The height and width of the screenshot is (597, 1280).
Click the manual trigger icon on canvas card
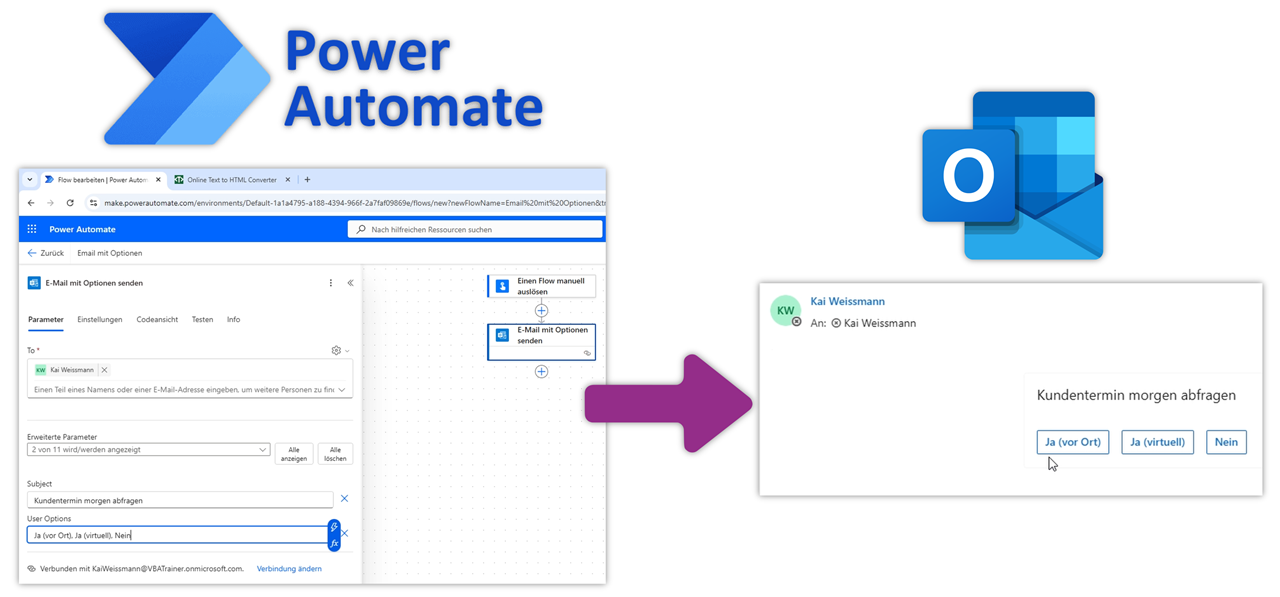tap(502, 286)
